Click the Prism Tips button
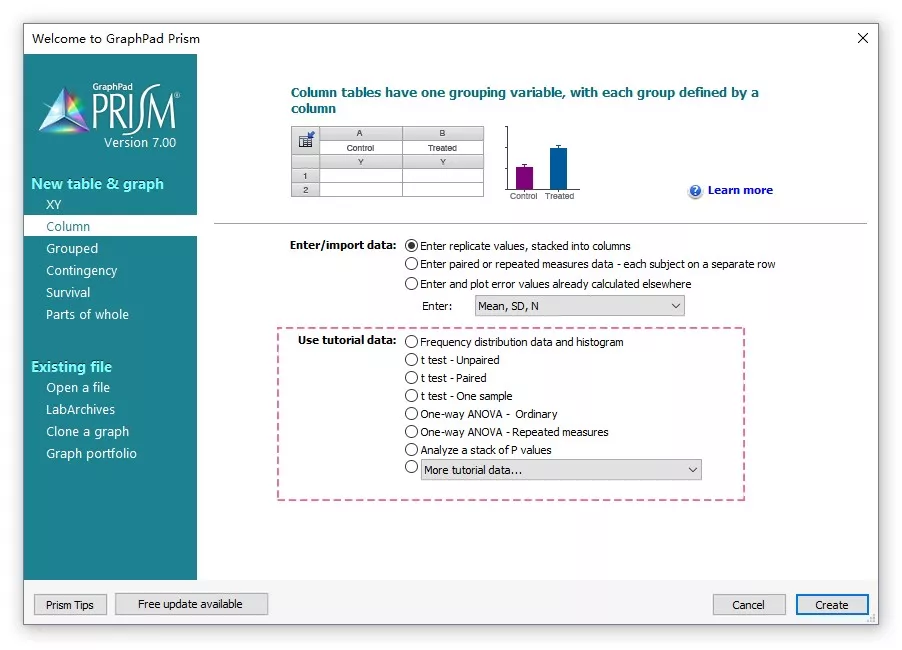Screen dimensions: 902x650 click(70, 605)
